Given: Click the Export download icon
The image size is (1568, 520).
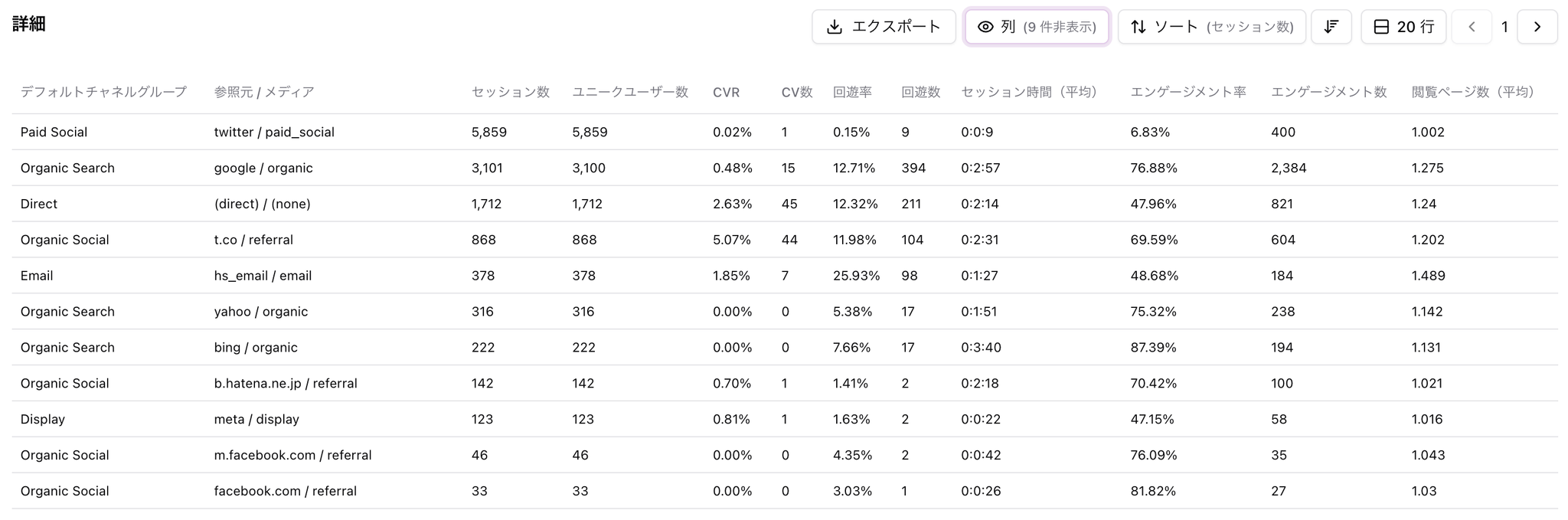Looking at the screenshot, I should (835, 27).
